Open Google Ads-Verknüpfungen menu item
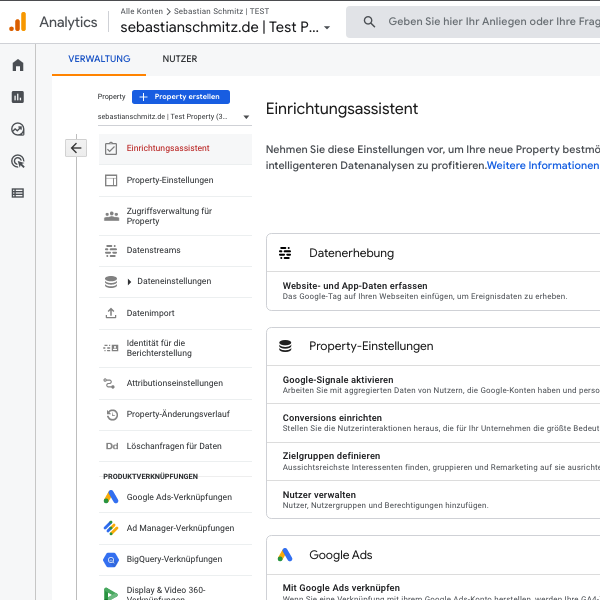Viewport: 600px width, 600px height. (175, 497)
